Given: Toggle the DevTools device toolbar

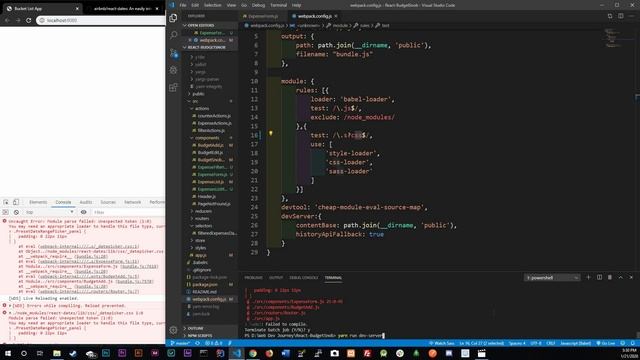Looking at the screenshot, I should click(16, 202).
